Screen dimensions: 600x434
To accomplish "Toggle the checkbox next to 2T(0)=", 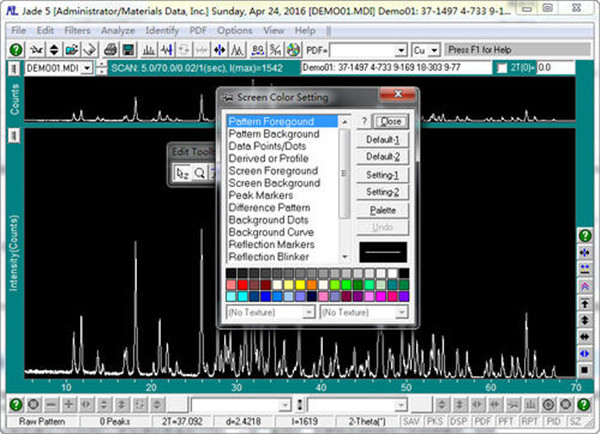I will coord(503,68).
